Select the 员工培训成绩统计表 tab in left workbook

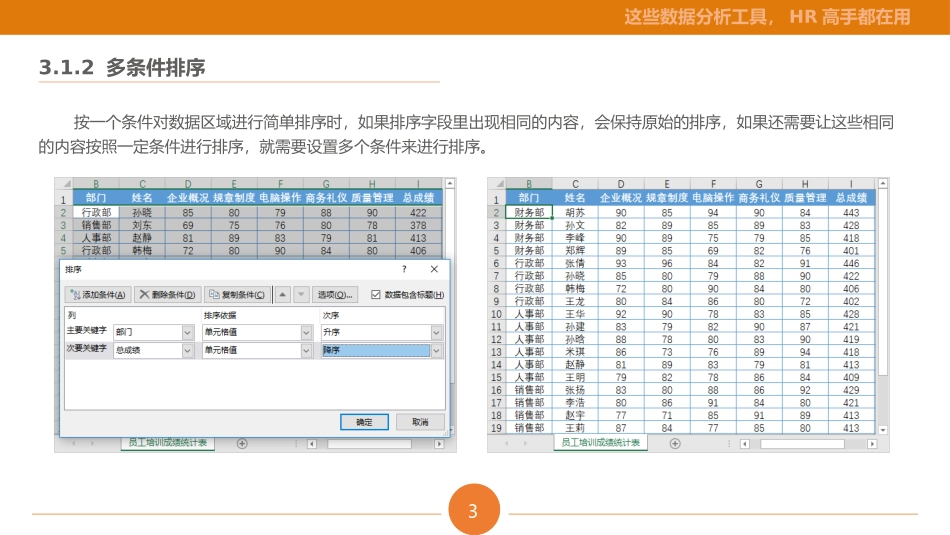click(x=168, y=443)
